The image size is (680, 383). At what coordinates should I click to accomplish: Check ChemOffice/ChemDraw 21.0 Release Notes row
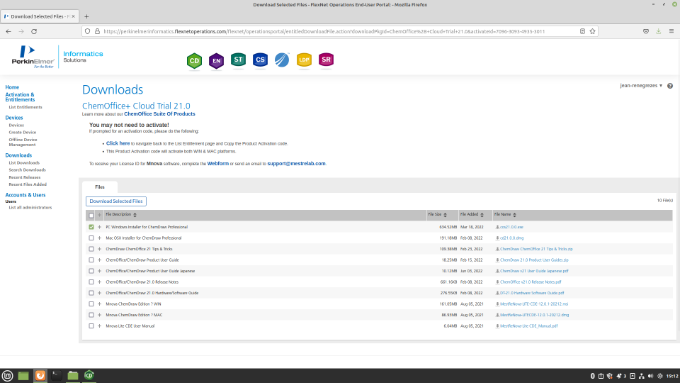pyautogui.click(x=91, y=282)
